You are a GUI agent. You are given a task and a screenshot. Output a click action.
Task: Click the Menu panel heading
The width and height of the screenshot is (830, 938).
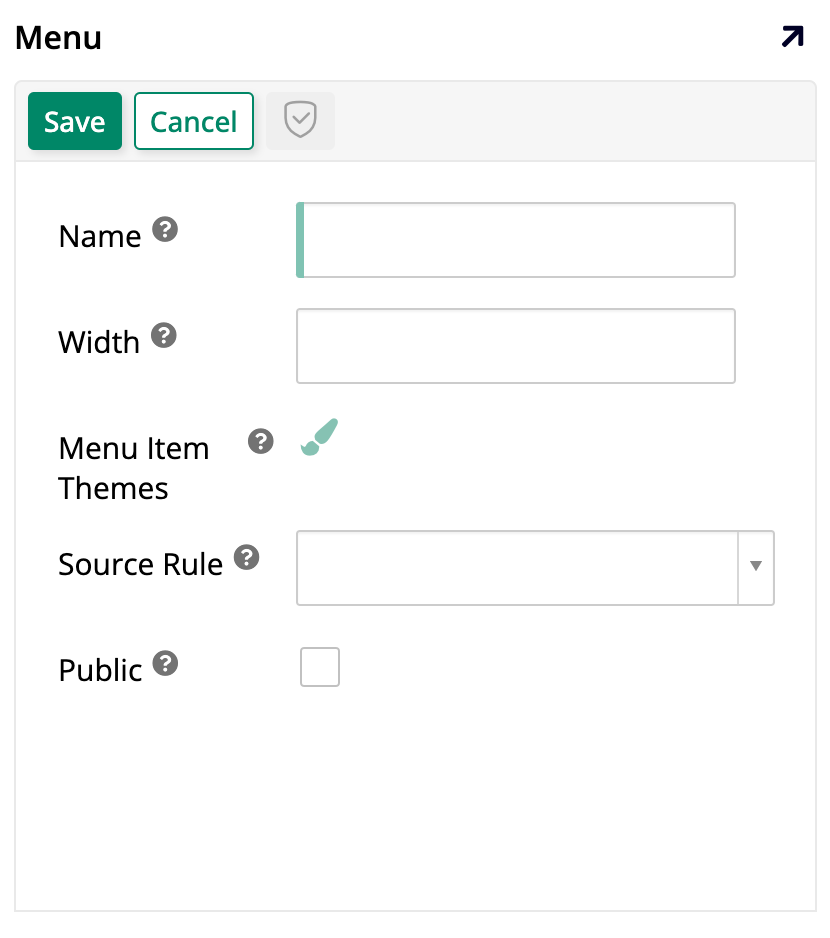(x=58, y=37)
